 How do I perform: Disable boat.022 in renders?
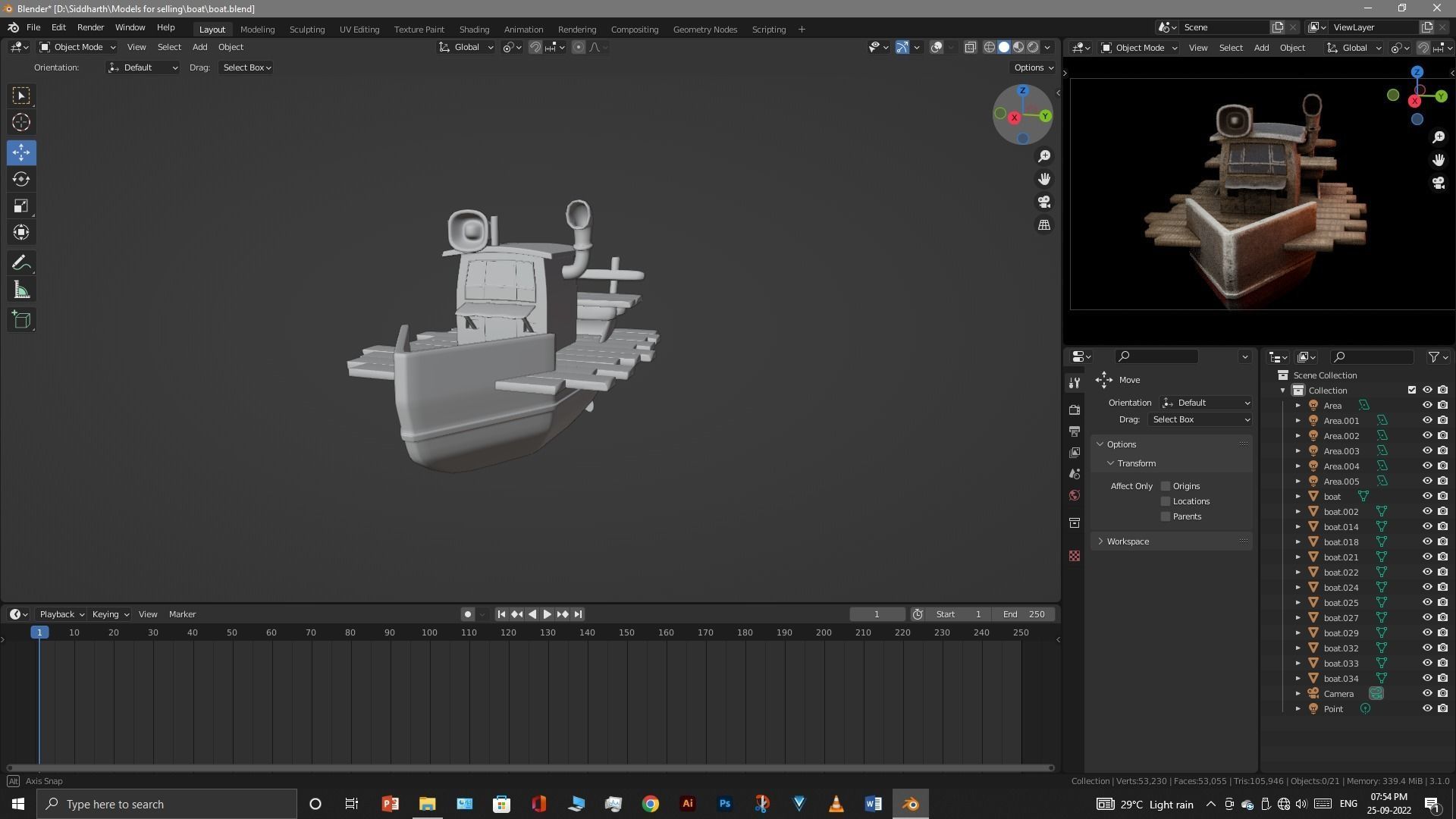tap(1442, 572)
